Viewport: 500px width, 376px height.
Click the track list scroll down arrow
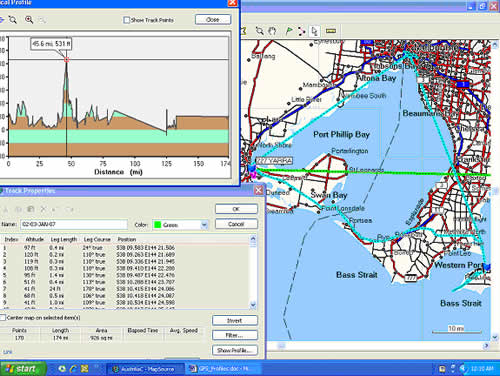click(253, 304)
